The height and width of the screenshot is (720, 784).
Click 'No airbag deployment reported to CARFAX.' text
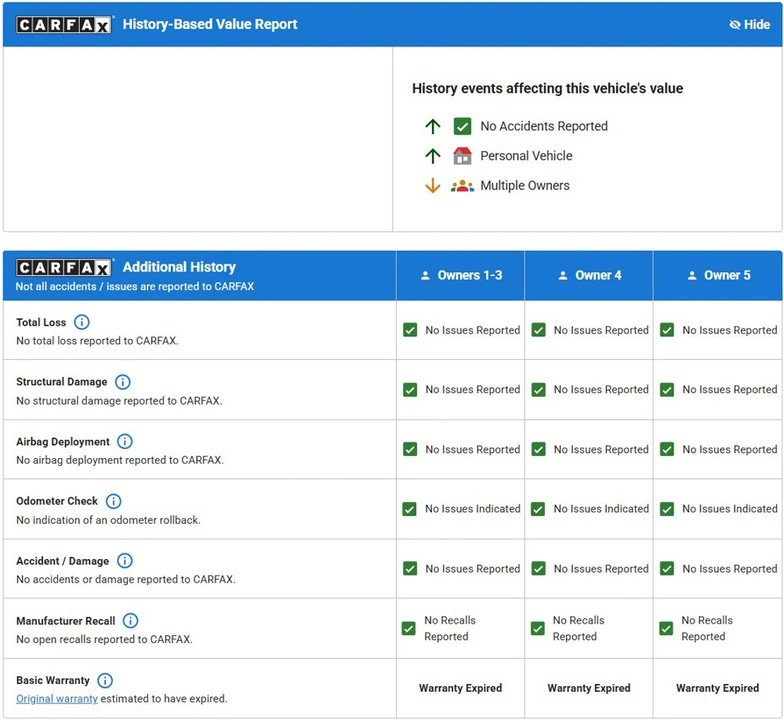pyautogui.click(x=120, y=460)
